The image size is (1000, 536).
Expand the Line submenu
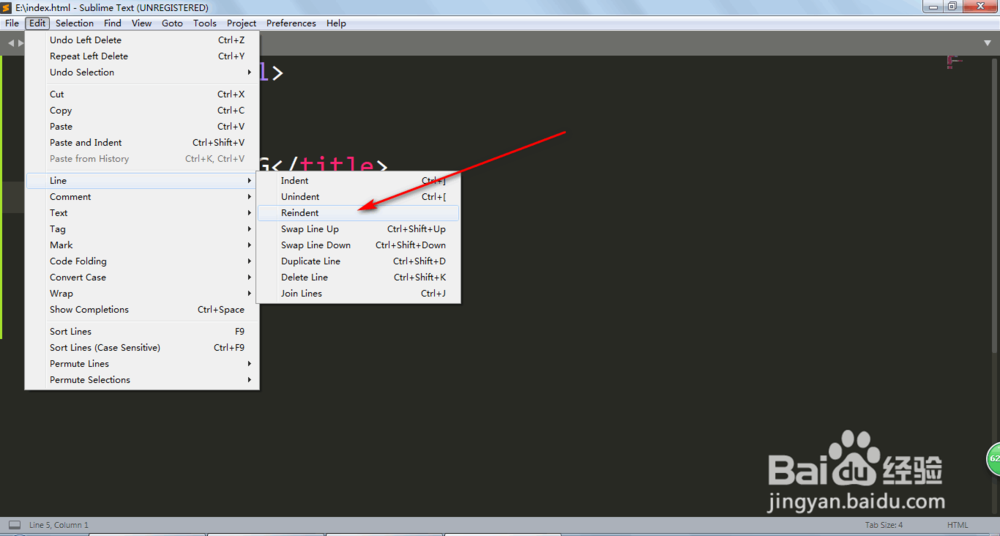coord(142,181)
